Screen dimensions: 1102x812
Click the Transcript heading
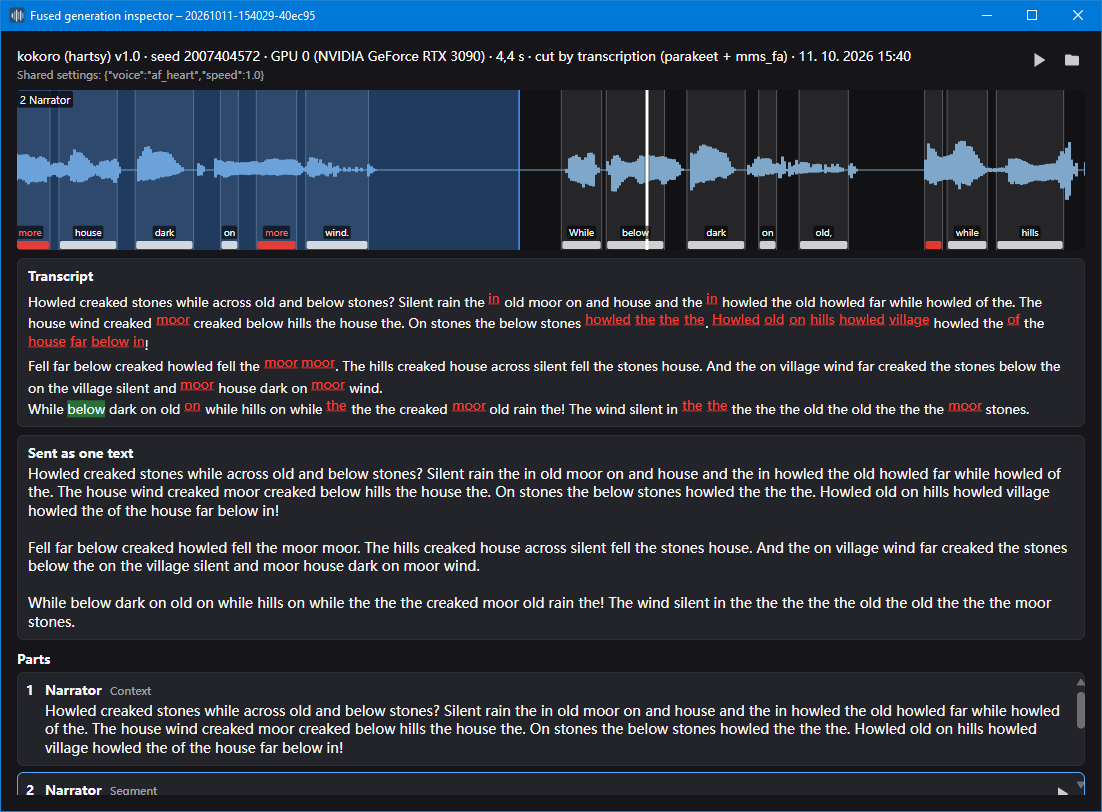click(60, 276)
